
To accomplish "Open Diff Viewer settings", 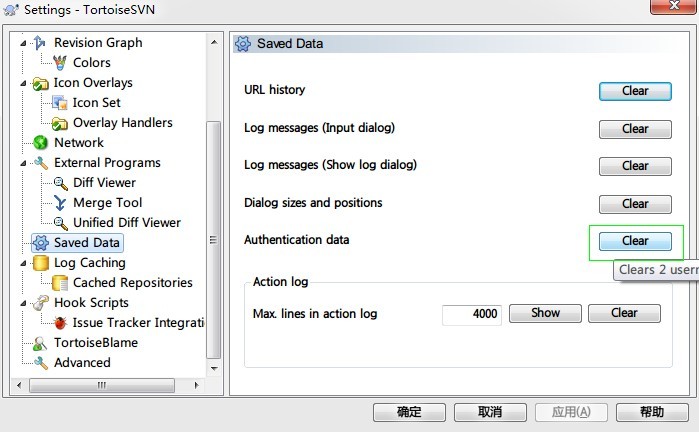I will coord(104,183).
